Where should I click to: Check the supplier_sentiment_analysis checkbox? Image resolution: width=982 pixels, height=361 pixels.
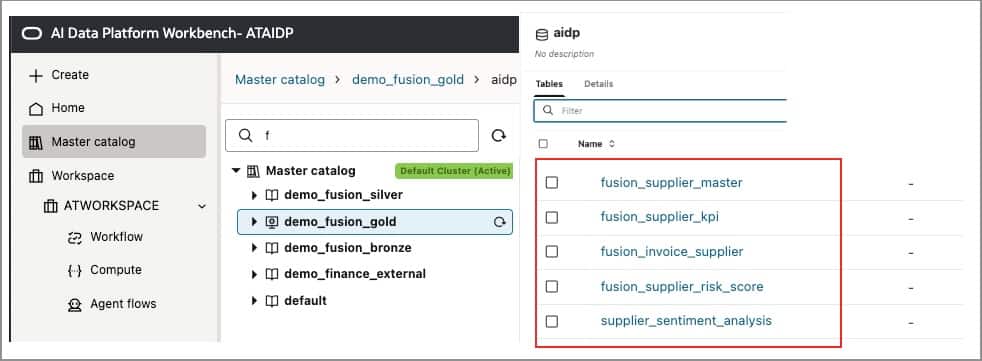pyautogui.click(x=551, y=322)
